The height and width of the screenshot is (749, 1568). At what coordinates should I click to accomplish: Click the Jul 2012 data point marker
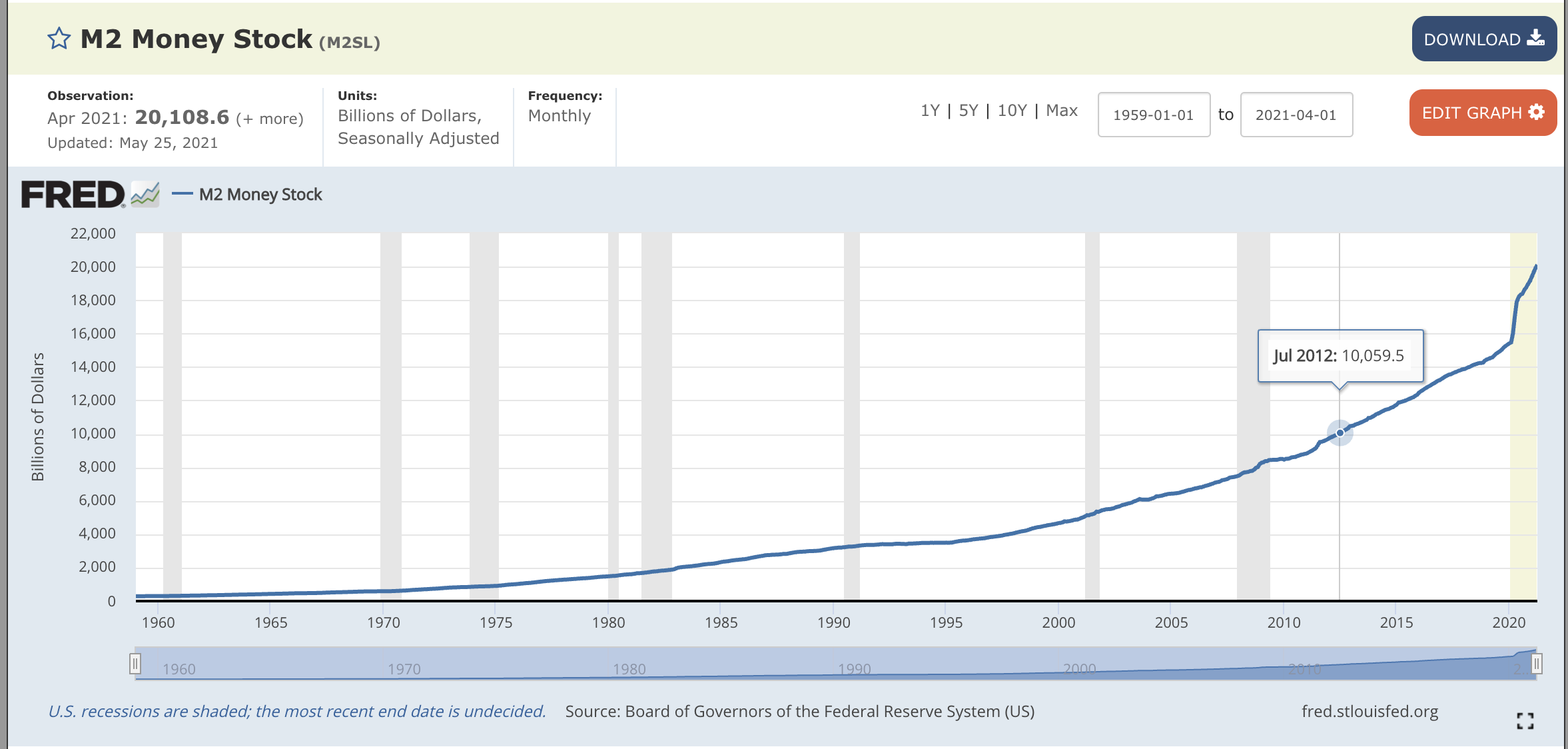tap(1340, 432)
